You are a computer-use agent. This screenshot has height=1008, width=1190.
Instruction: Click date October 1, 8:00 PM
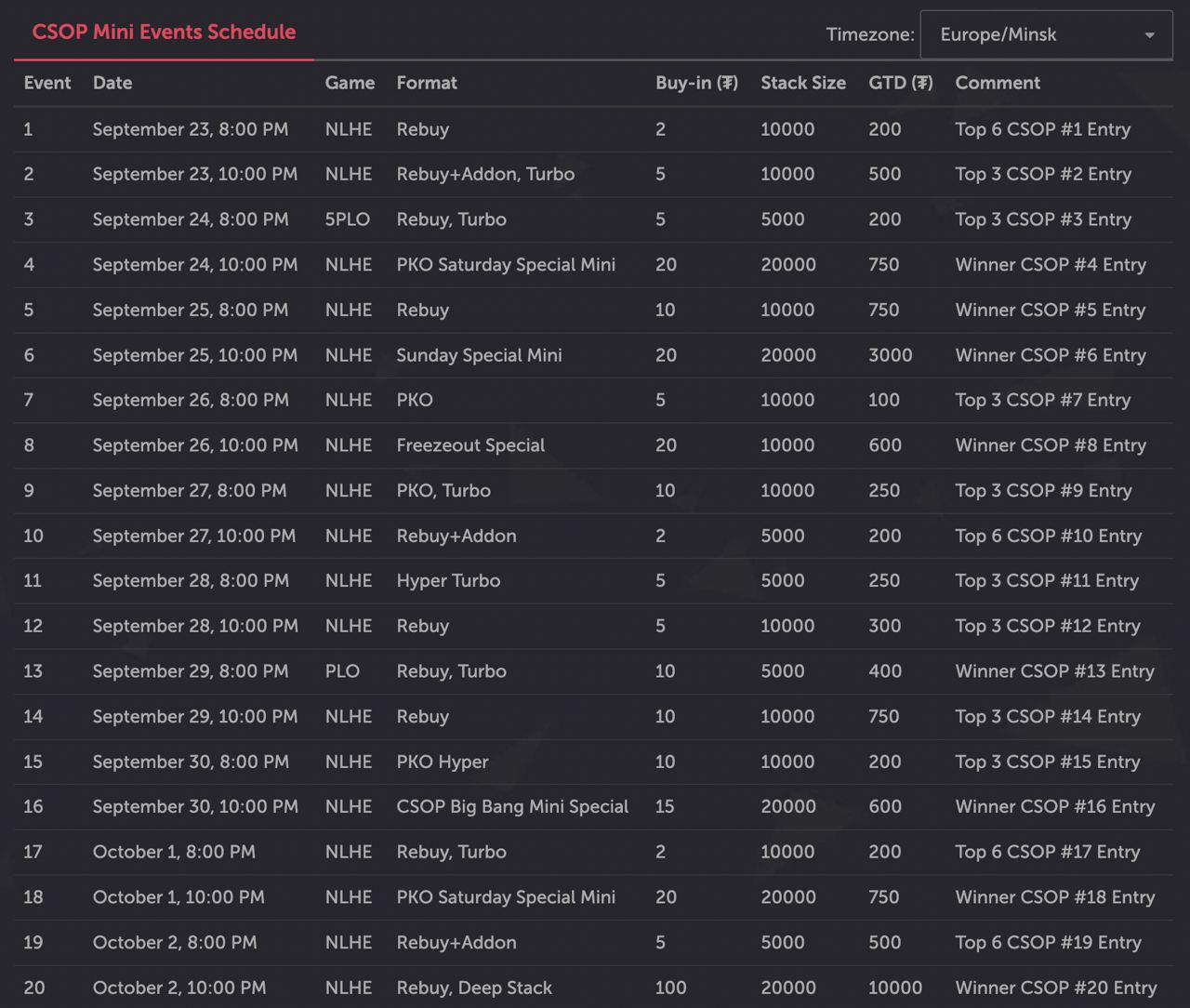[174, 852]
